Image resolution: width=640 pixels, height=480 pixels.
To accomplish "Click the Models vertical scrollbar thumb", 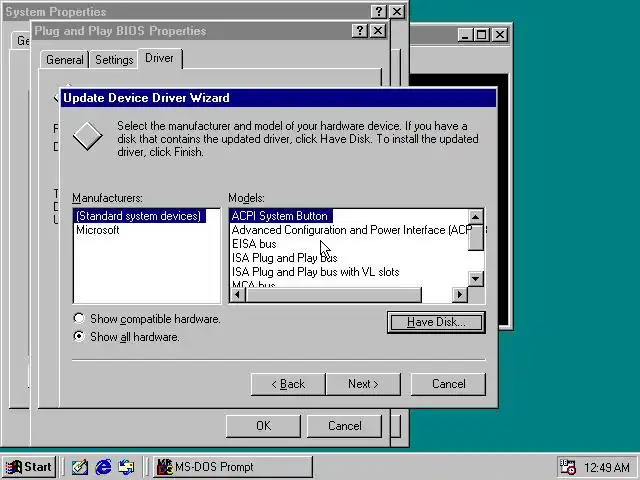I will pyautogui.click(x=476, y=237).
